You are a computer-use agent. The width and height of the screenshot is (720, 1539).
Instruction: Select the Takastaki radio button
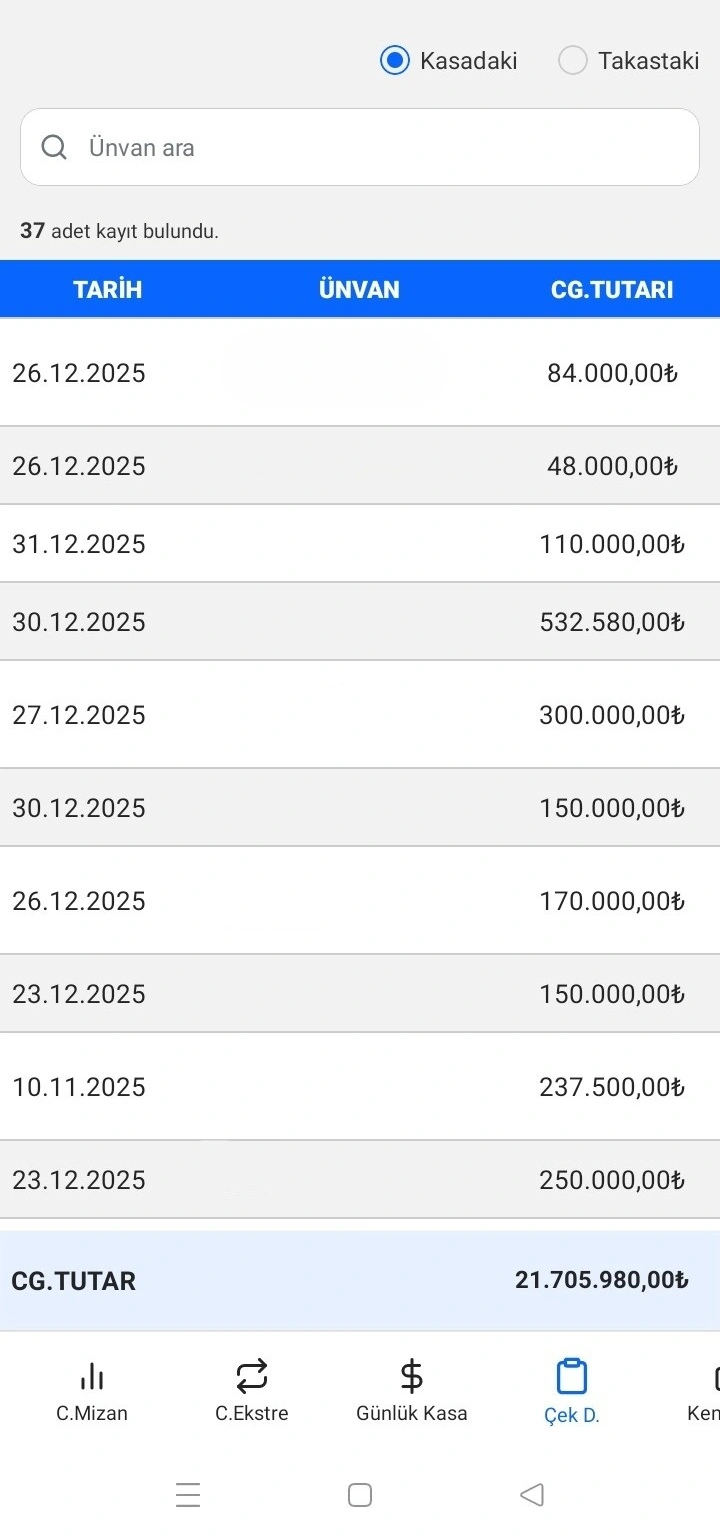coord(573,61)
